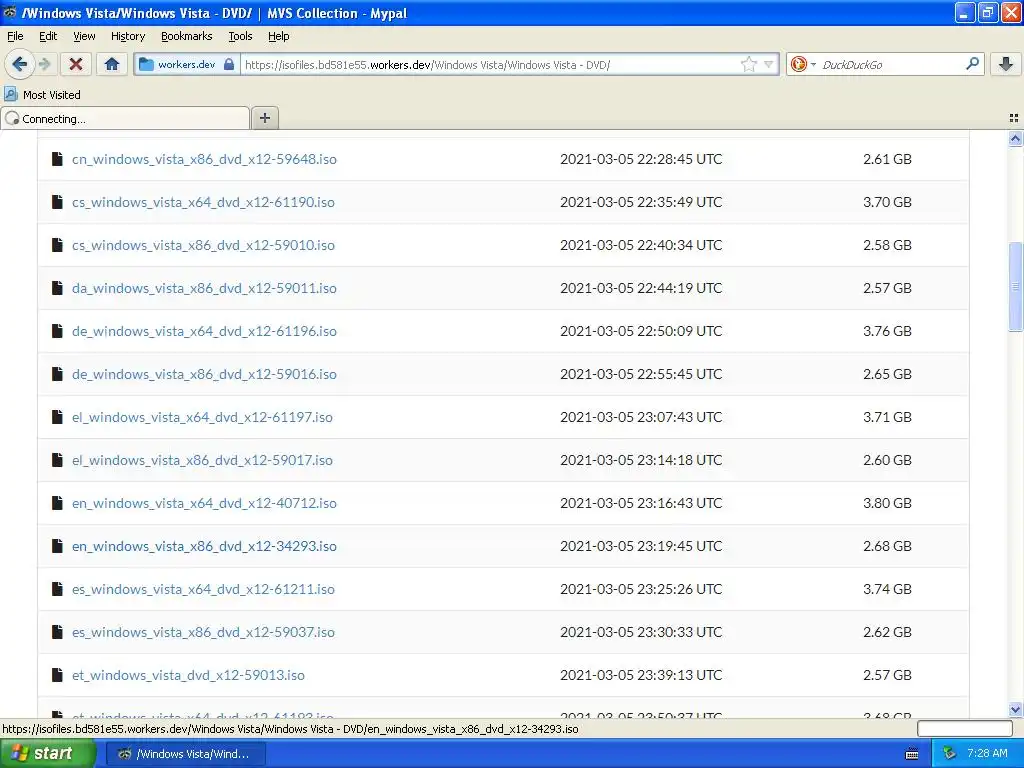Click the vertical scrollbar thumb
Image resolution: width=1024 pixels, height=768 pixels.
click(x=1015, y=286)
